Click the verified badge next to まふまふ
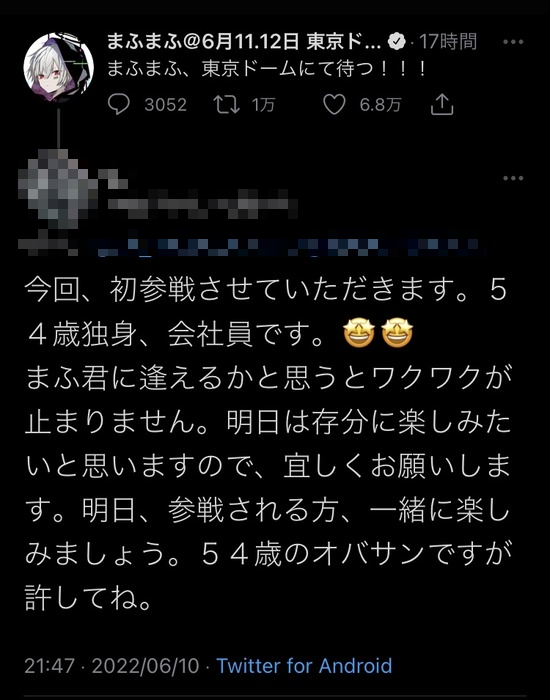 396,42
